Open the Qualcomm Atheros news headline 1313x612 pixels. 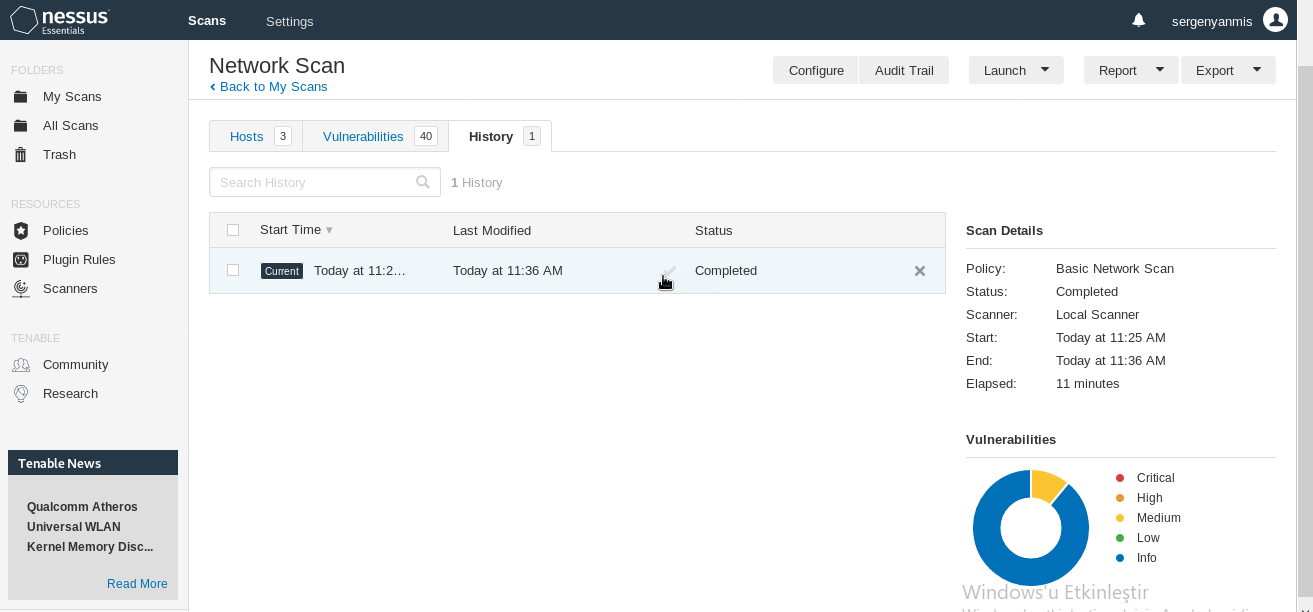(90, 527)
